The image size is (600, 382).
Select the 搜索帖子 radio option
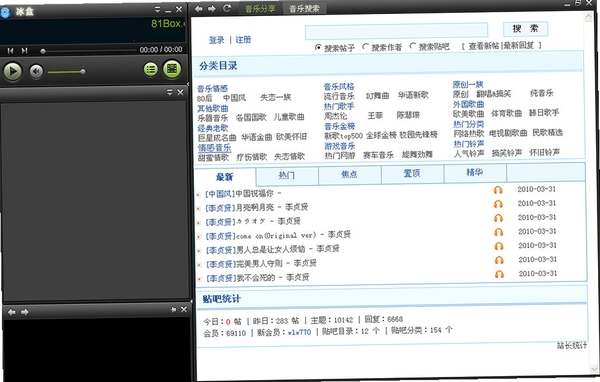pos(318,47)
